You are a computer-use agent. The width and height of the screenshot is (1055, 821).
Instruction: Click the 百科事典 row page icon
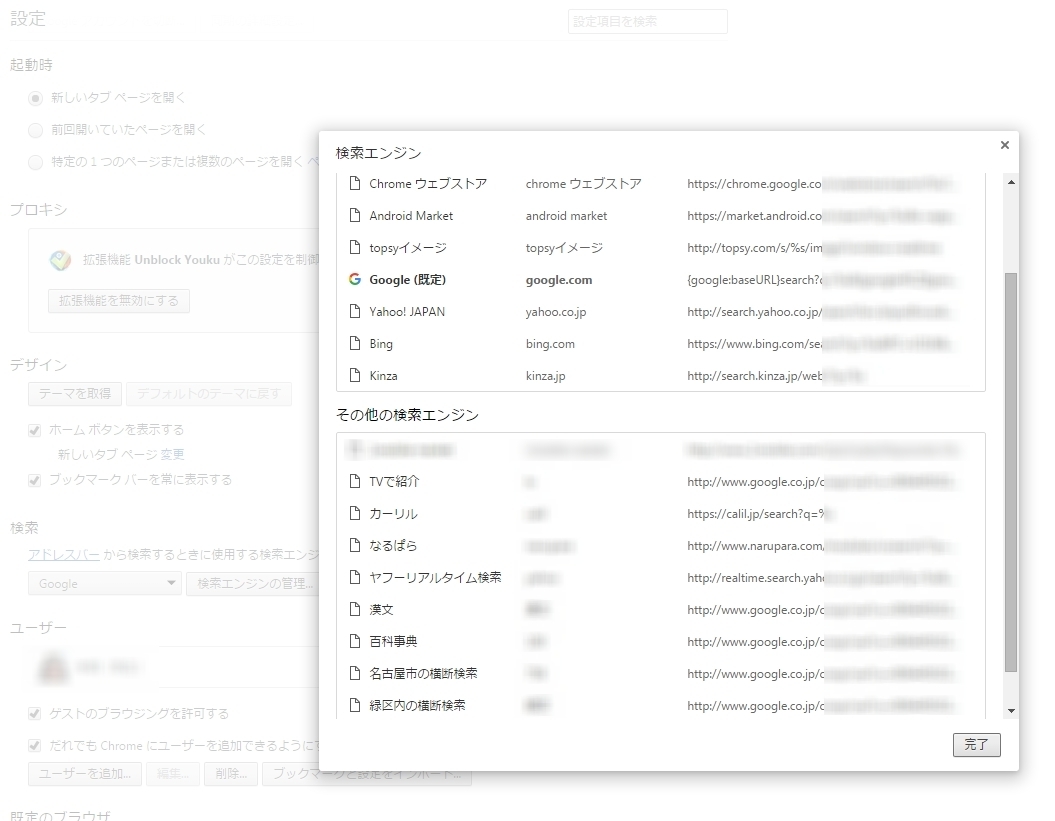point(355,641)
